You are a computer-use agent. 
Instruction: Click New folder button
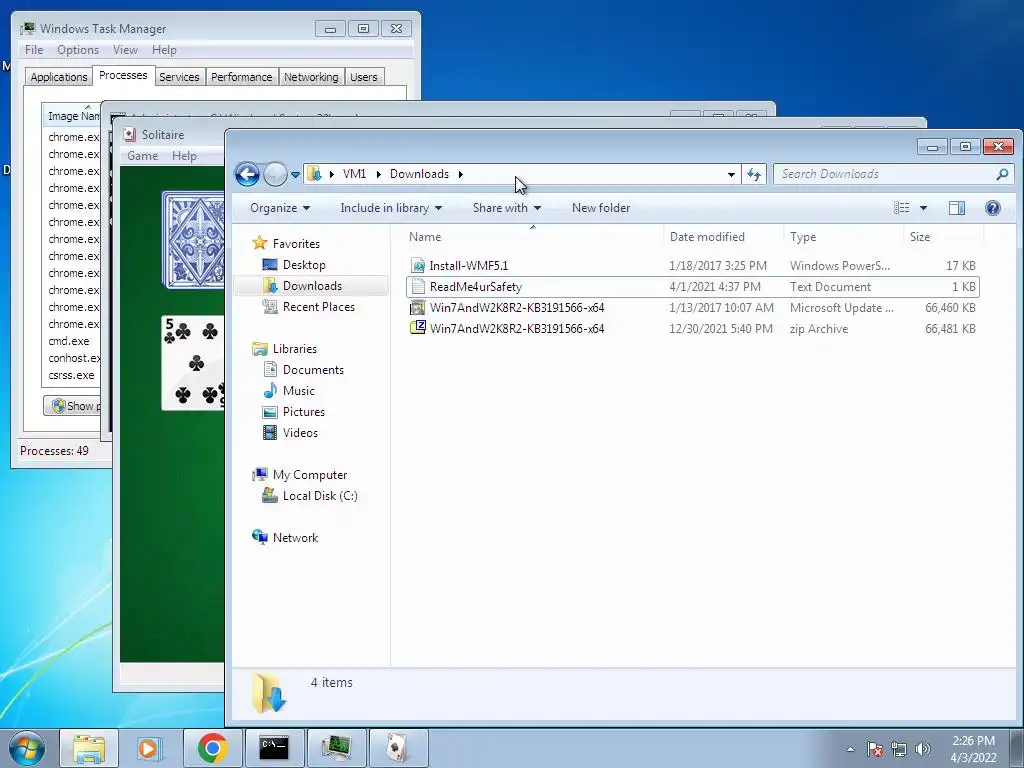601,208
